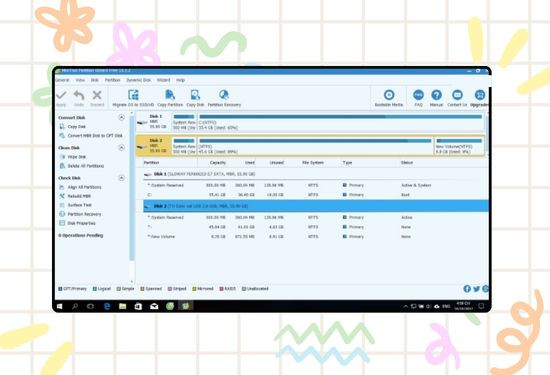The height and width of the screenshot is (375, 550).
Task: Open the Wizard menu
Action: point(163,80)
